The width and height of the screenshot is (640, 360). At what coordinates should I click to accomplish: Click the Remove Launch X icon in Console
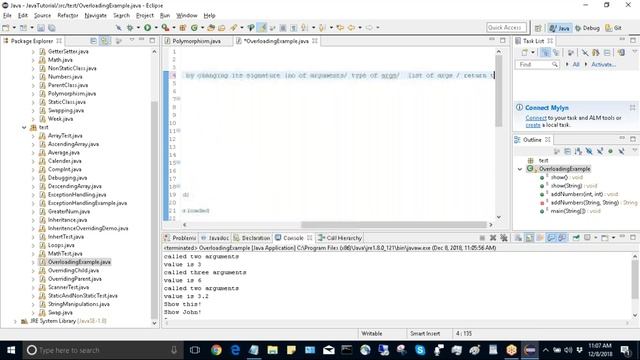point(493,238)
